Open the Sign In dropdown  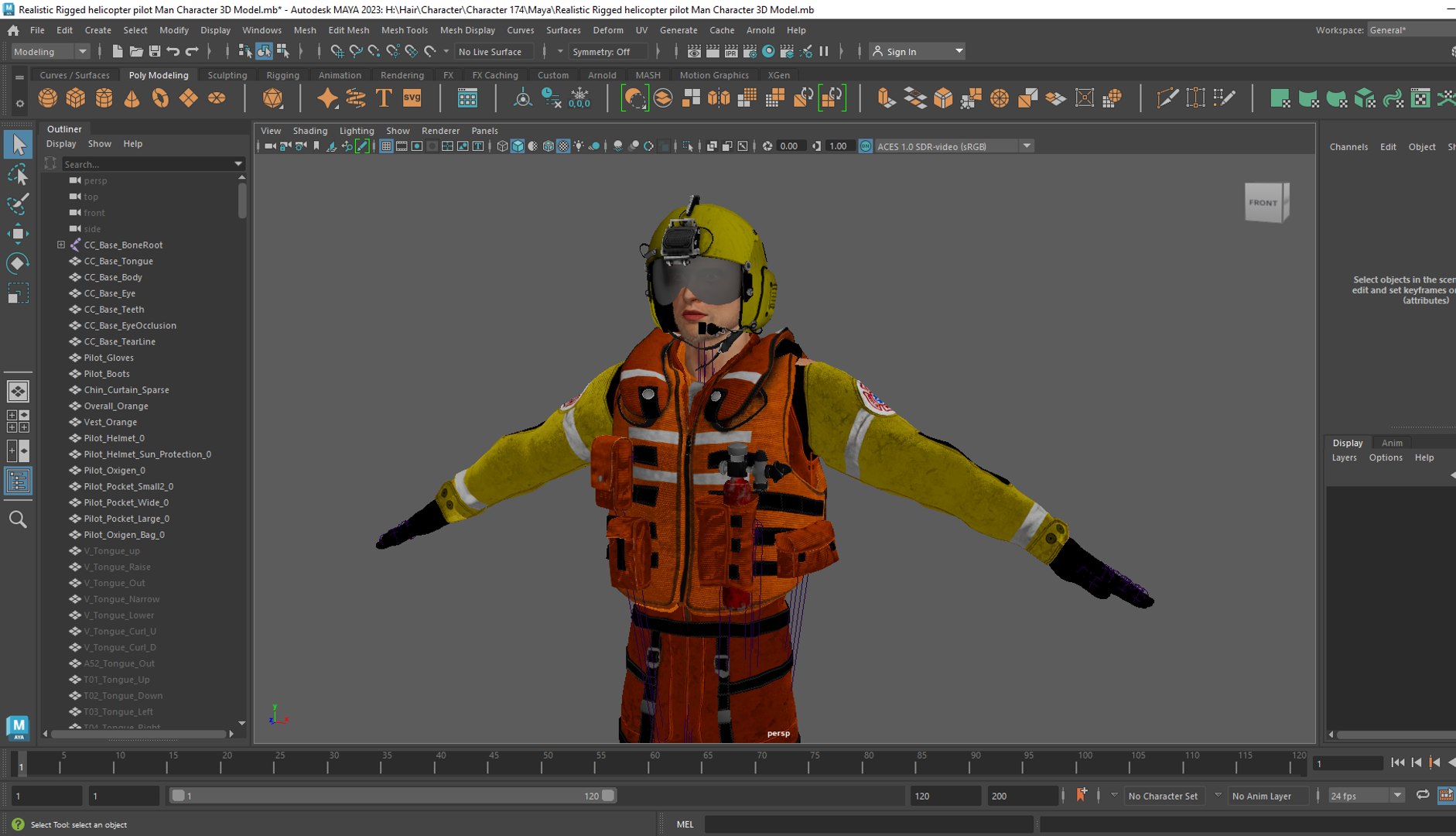click(918, 52)
